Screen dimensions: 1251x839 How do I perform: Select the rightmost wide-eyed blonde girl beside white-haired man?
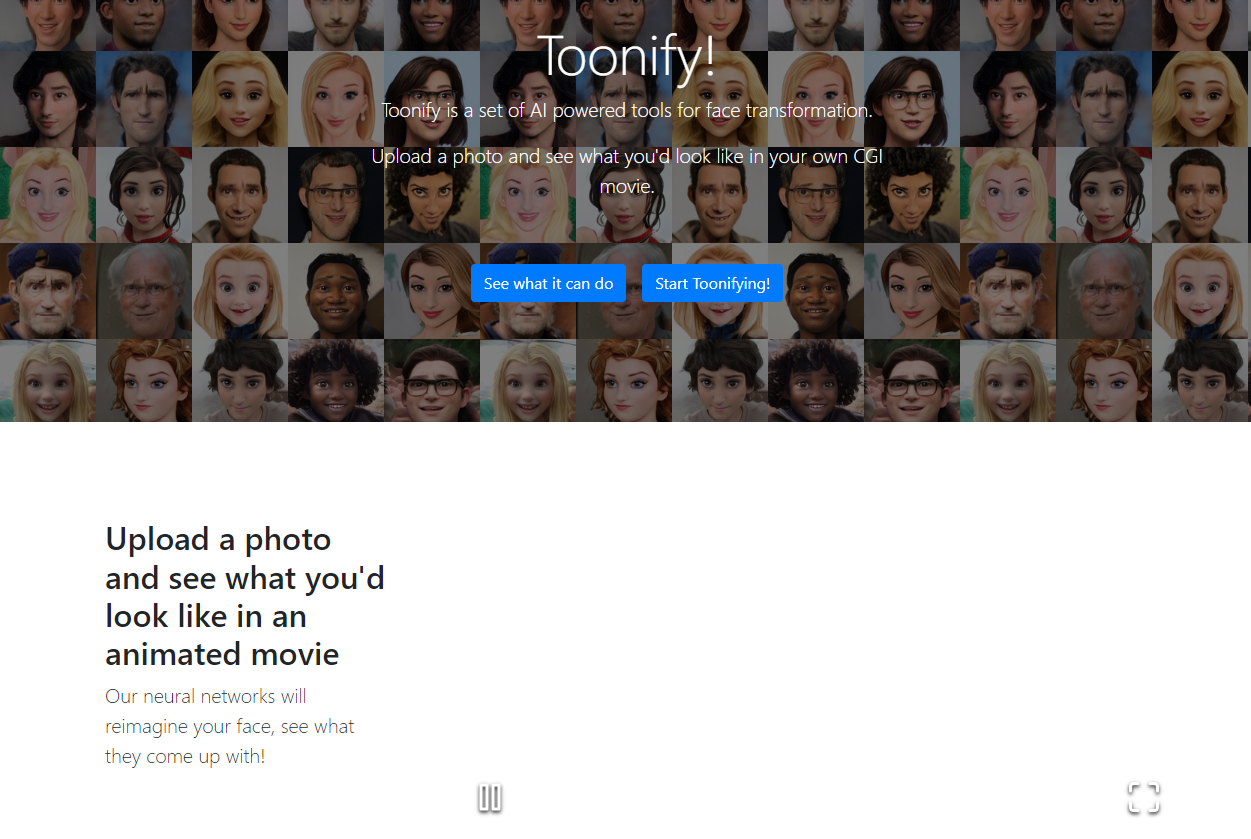point(1200,291)
